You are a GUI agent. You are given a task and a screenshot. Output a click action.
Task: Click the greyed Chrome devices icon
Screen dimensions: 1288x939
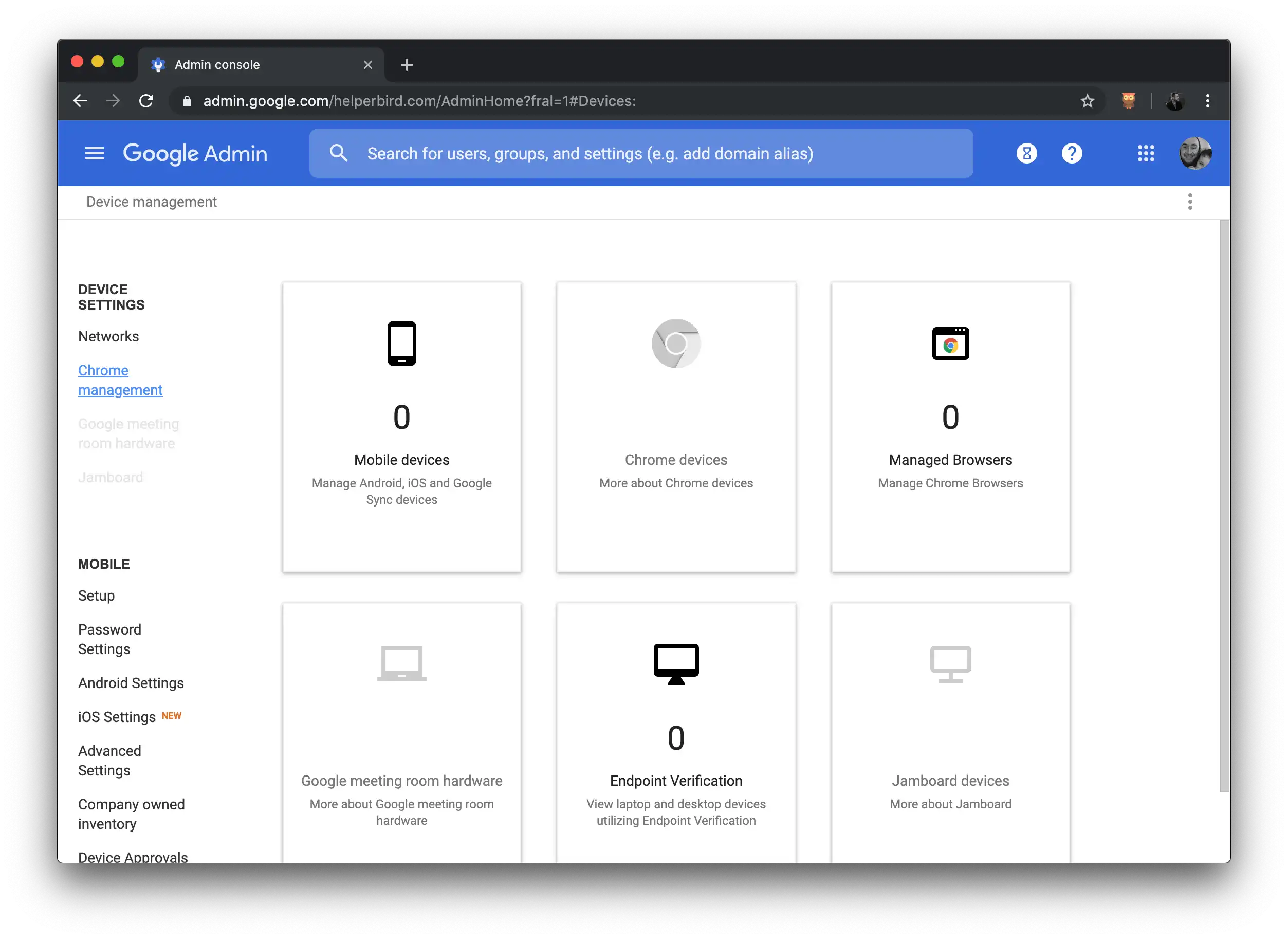[675, 344]
